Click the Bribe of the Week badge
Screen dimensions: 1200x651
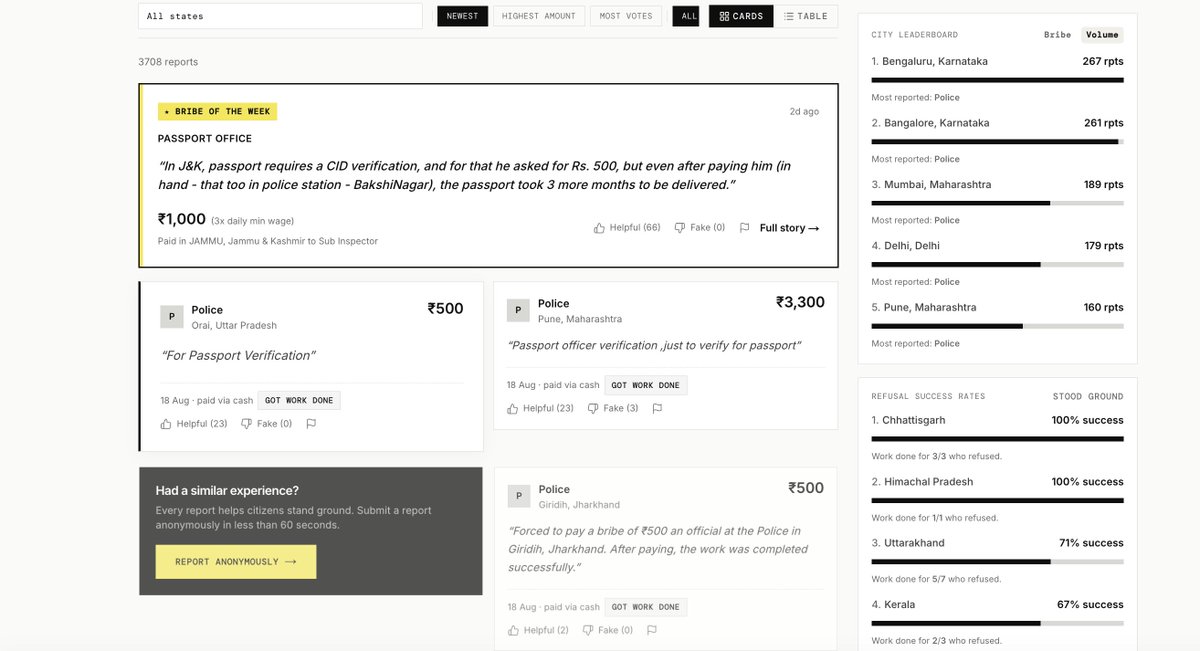pyautogui.click(x=217, y=112)
